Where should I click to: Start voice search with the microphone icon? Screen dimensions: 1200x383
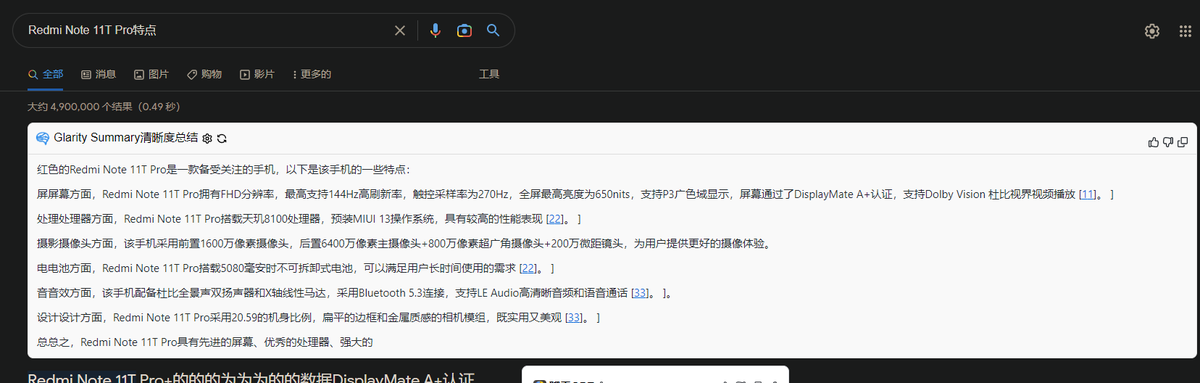[435, 31]
